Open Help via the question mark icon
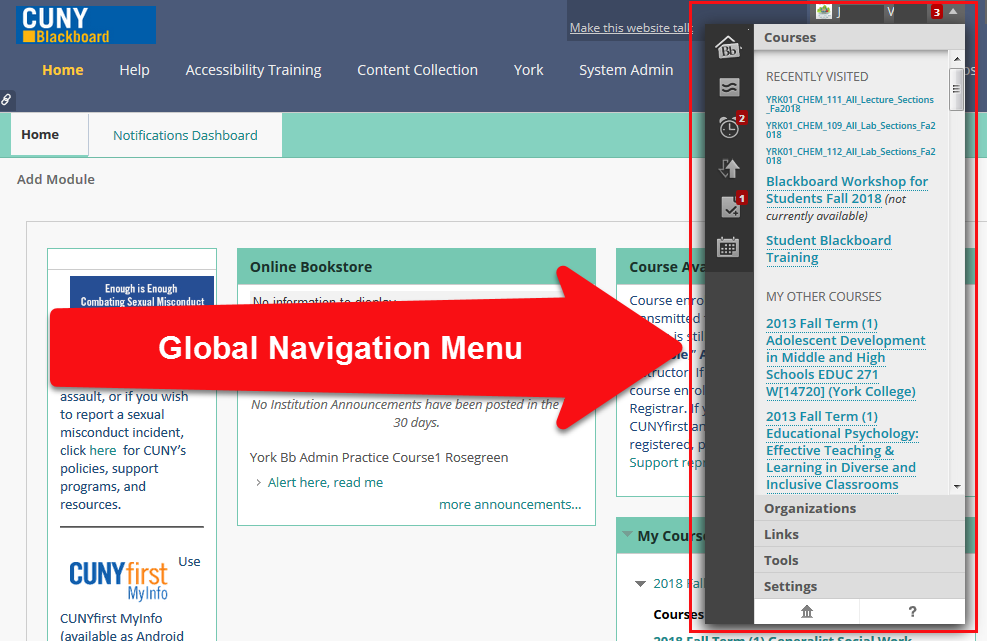 912,611
